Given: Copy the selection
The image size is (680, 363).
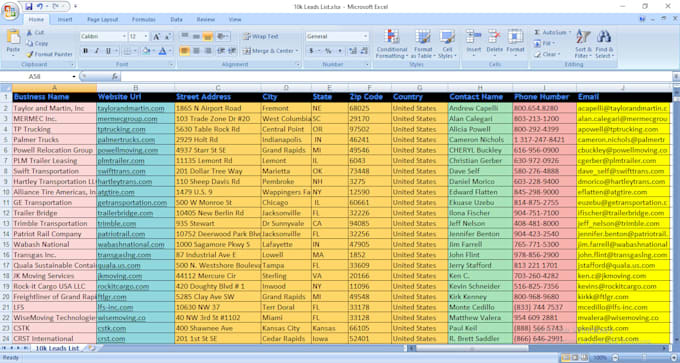Looking at the screenshot, I should 37,43.
